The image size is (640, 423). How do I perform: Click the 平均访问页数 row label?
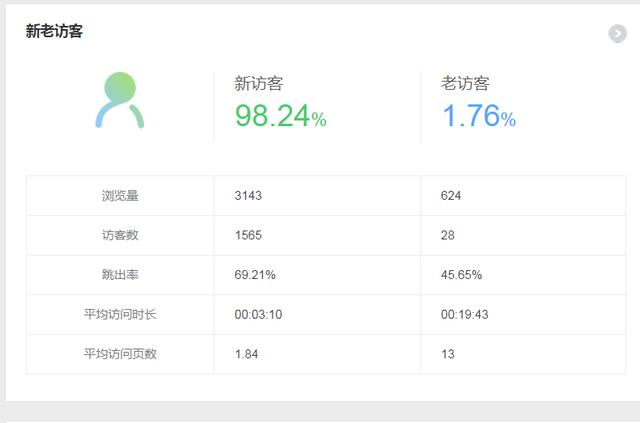click(x=120, y=354)
